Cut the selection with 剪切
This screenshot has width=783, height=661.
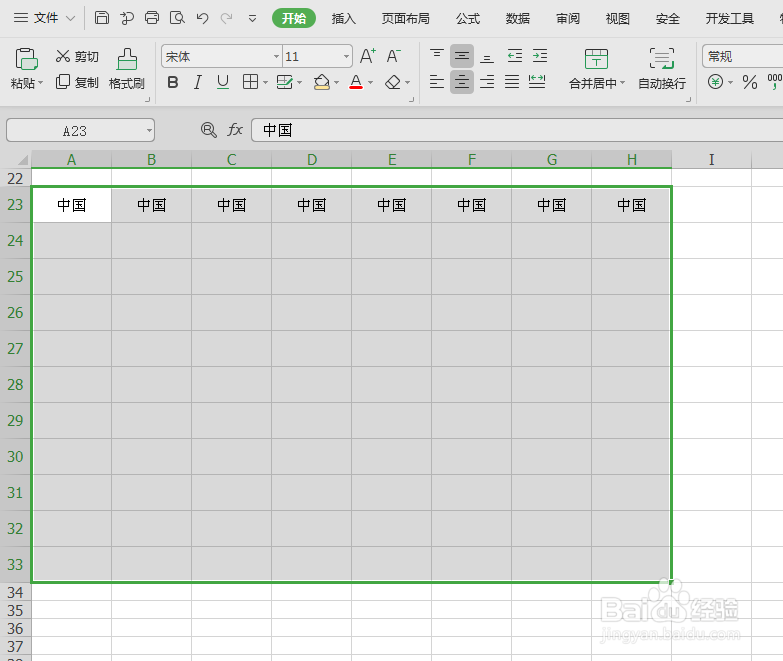77,56
